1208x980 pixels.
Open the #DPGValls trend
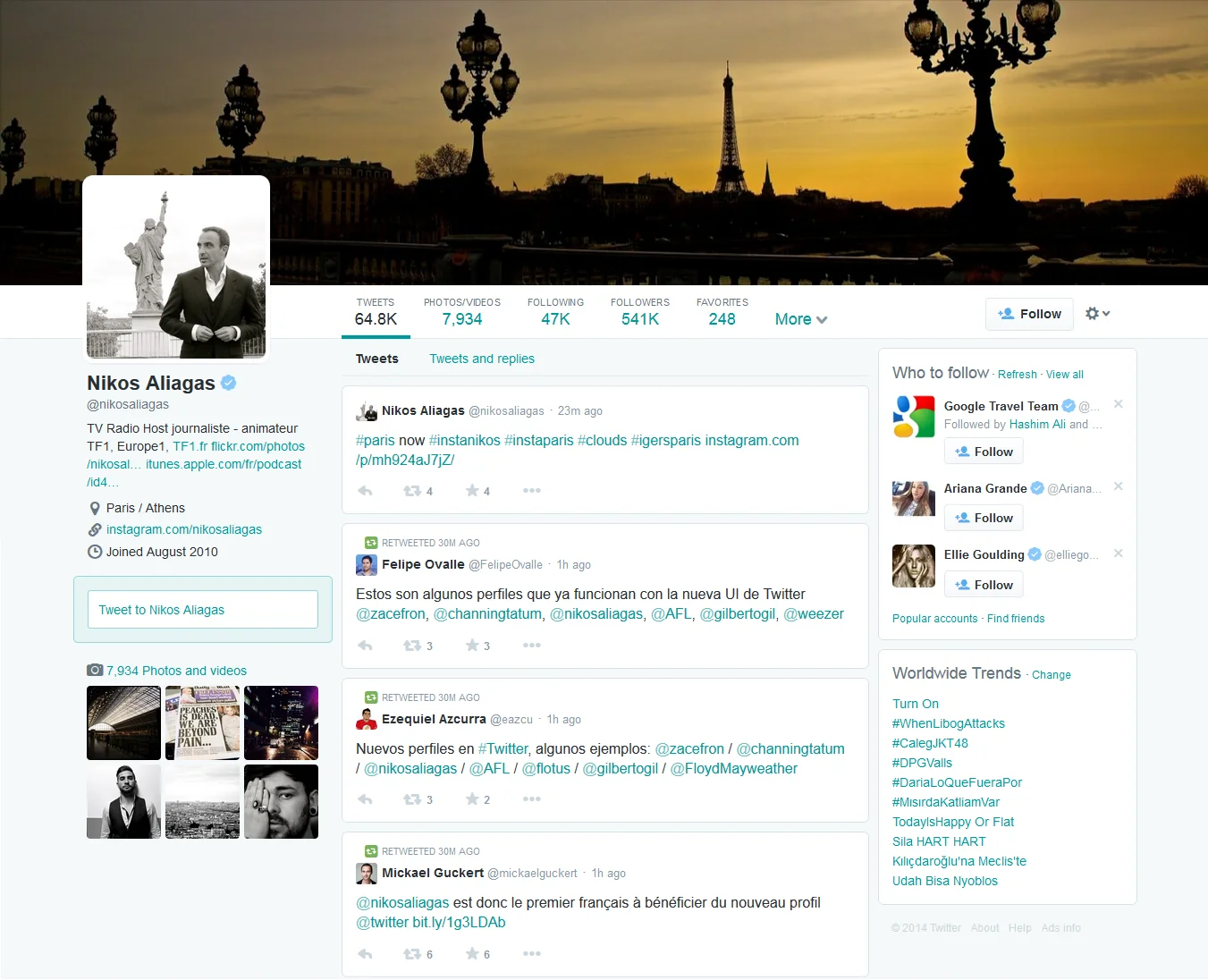point(922,763)
